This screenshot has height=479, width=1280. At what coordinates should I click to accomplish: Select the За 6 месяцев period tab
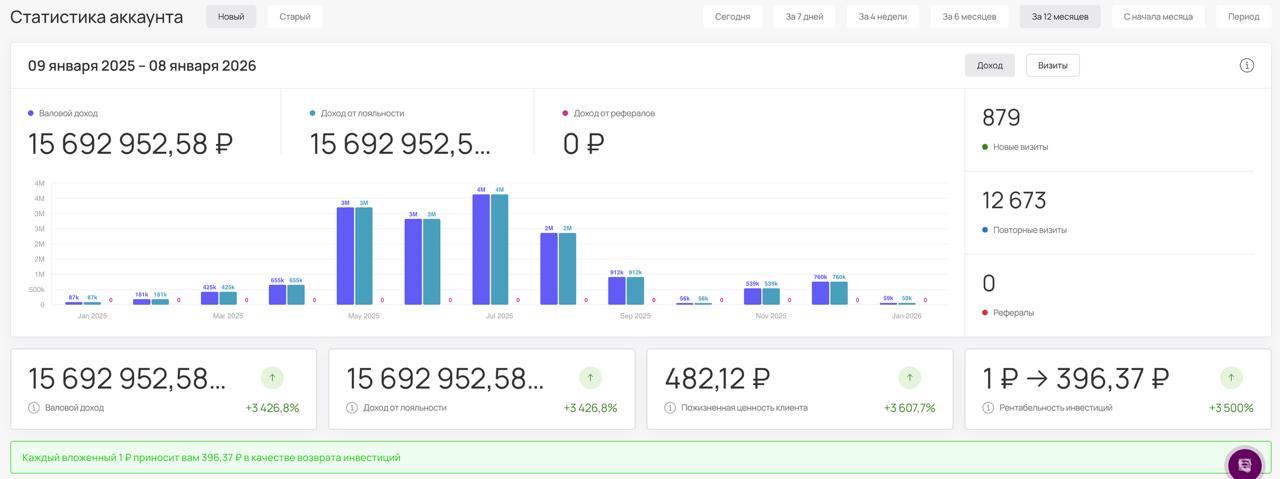click(969, 16)
